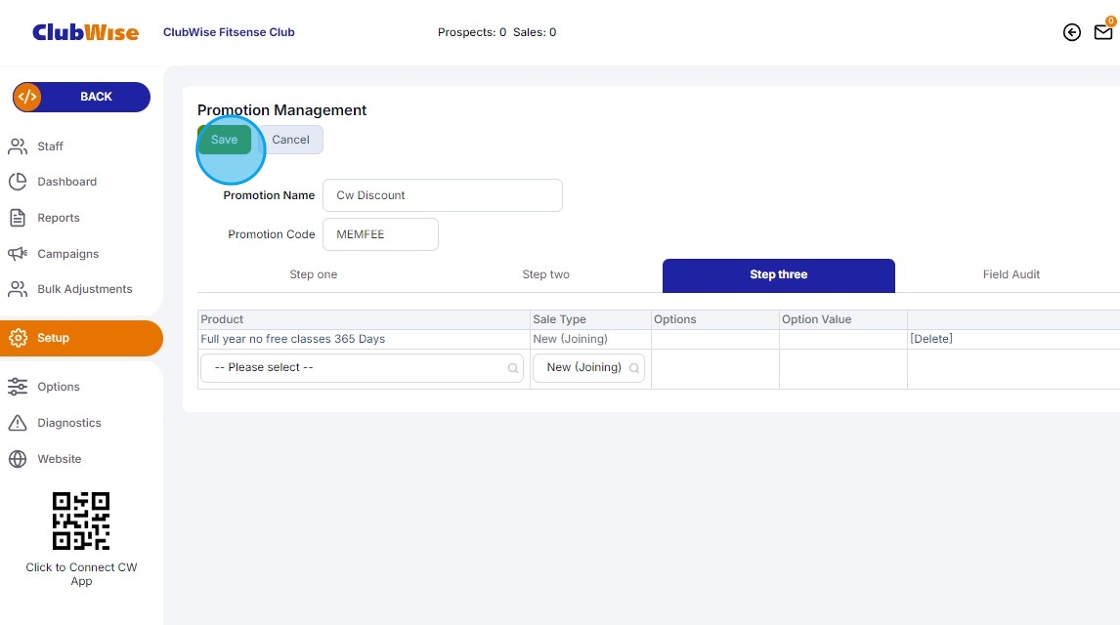Select the Step three tab
The height and width of the screenshot is (625, 1120).
click(779, 276)
